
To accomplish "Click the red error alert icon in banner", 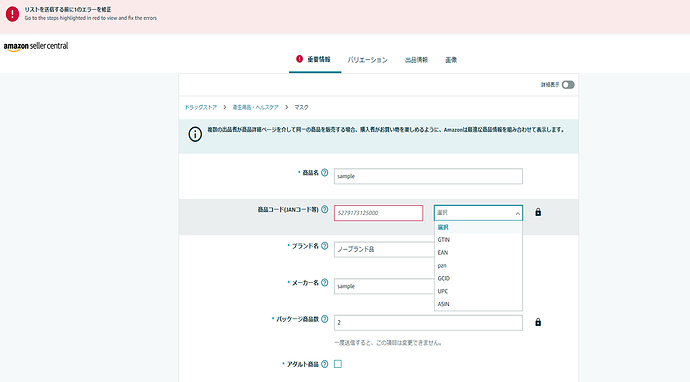I will 12,14.
